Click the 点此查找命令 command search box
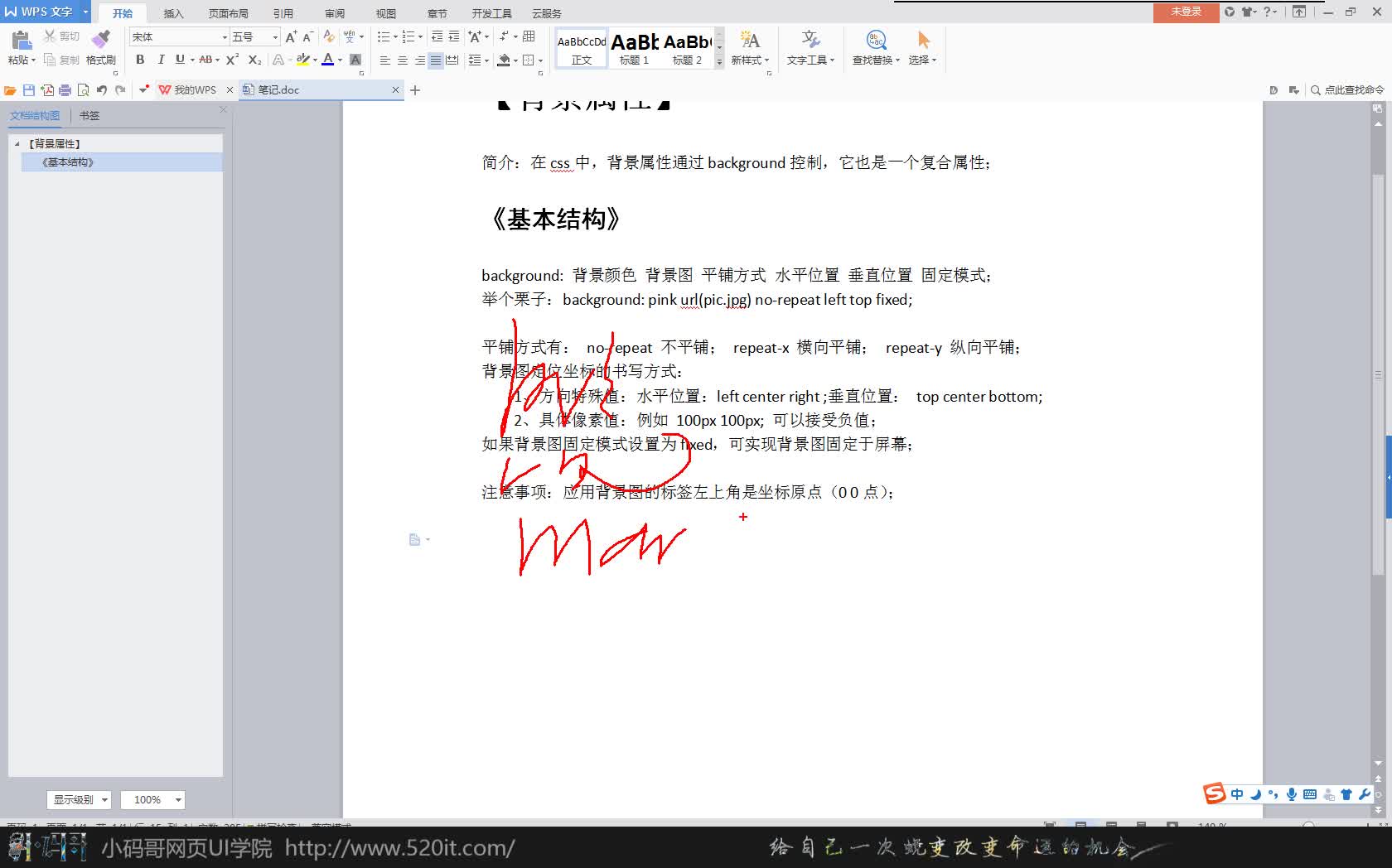 point(1347,90)
